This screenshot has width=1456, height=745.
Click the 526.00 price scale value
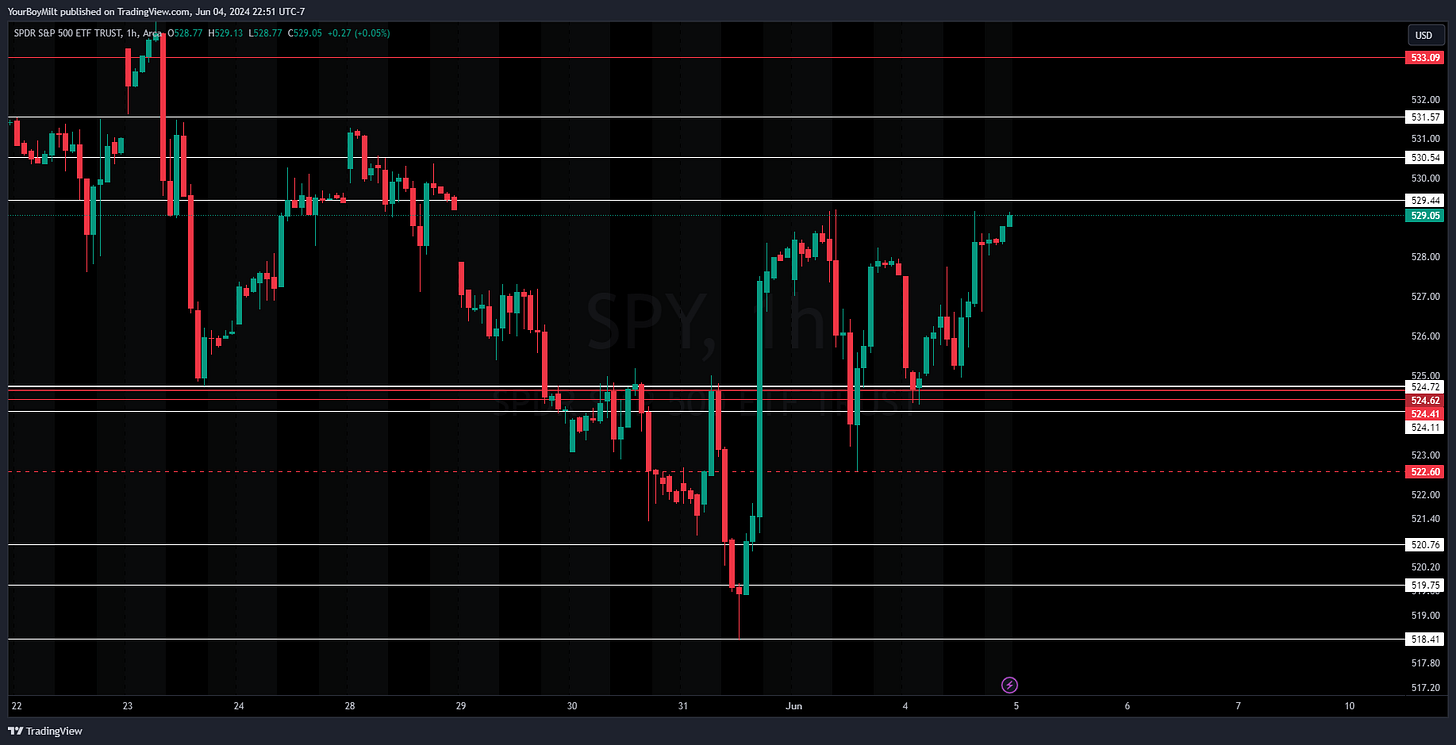pyautogui.click(x=1424, y=336)
